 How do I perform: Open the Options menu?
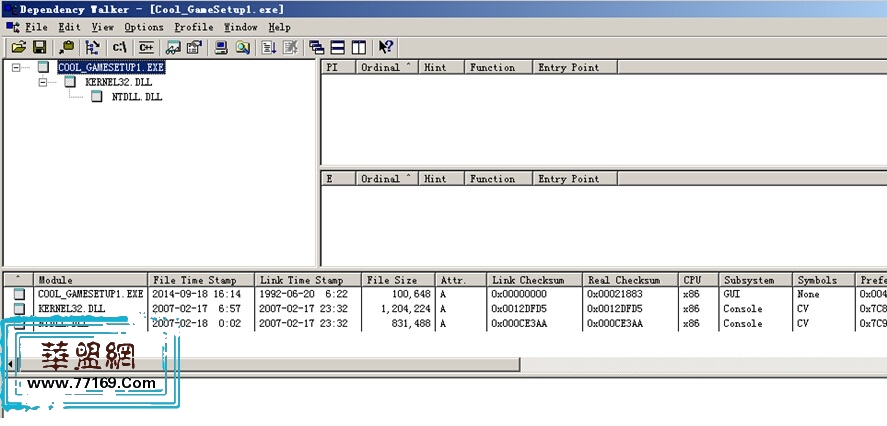click(x=144, y=27)
